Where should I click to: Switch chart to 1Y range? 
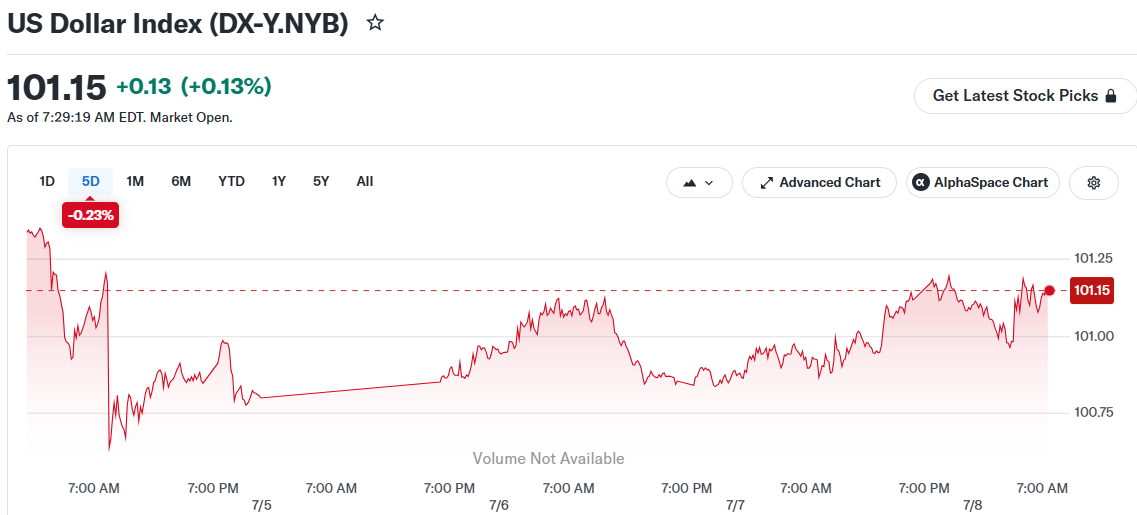(278, 181)
